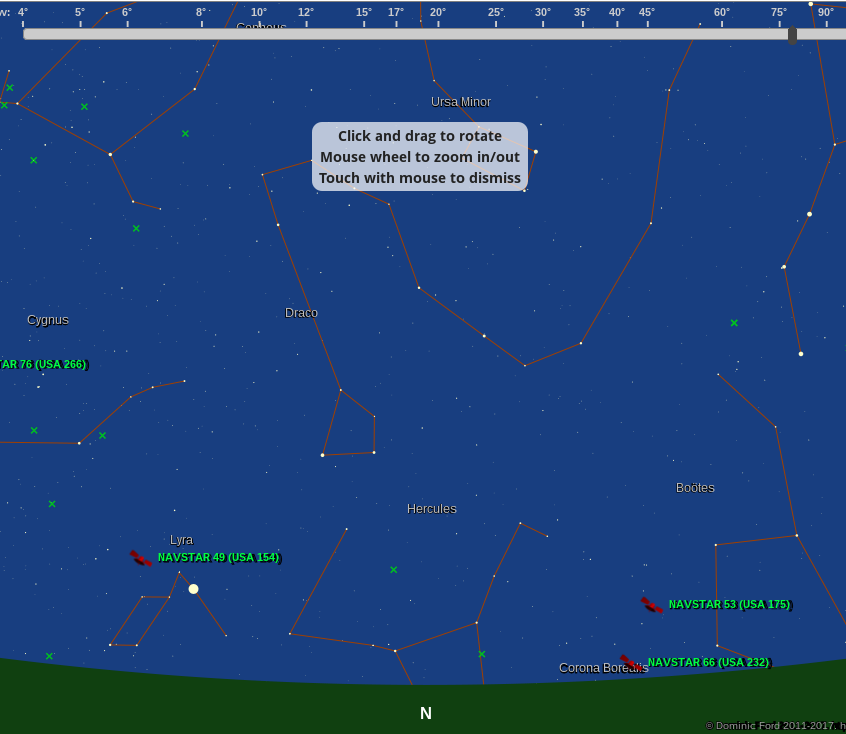
Task: Open the NAVSTAR 49 (USA 154) label
Action: click(218, 558)
